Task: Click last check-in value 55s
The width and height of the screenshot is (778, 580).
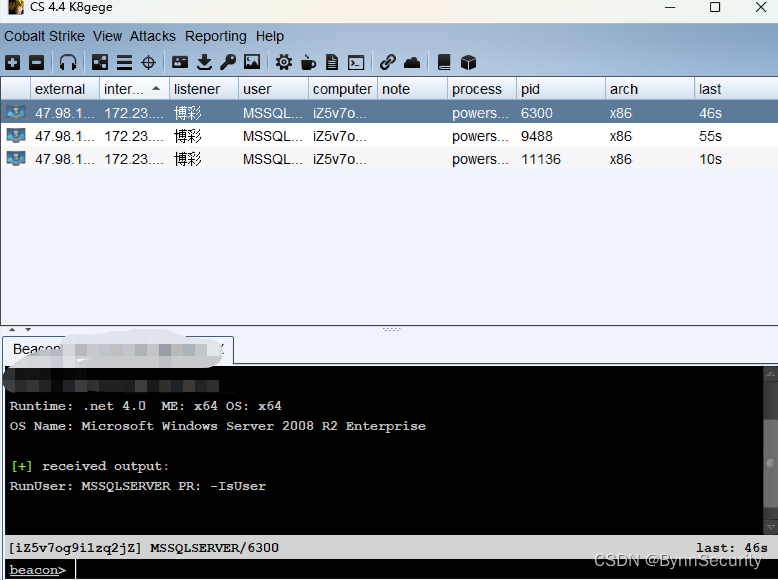Action: tap(710, 136)
